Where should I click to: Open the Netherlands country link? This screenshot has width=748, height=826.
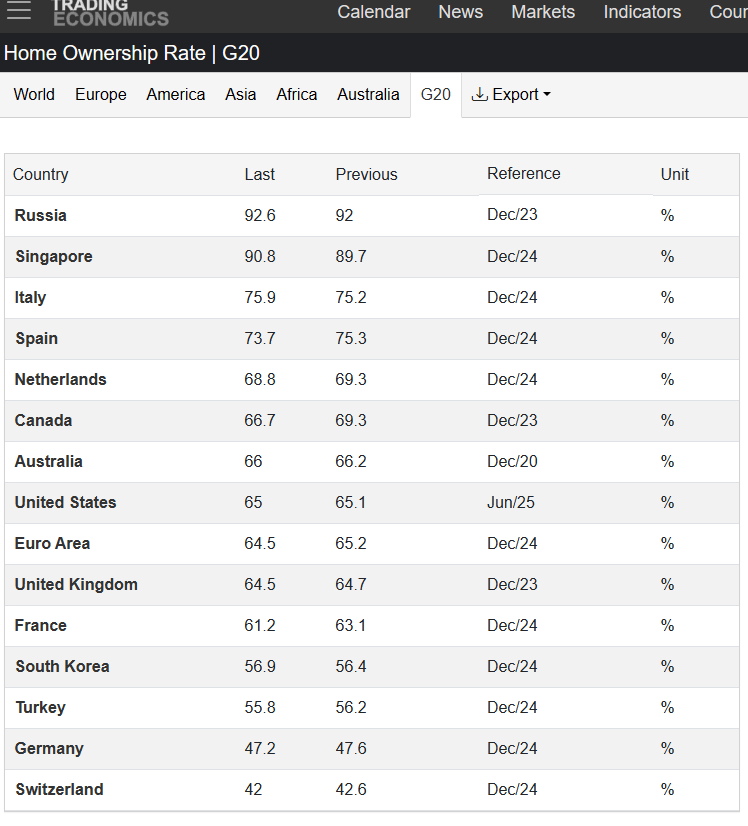(x=61, y=379)
